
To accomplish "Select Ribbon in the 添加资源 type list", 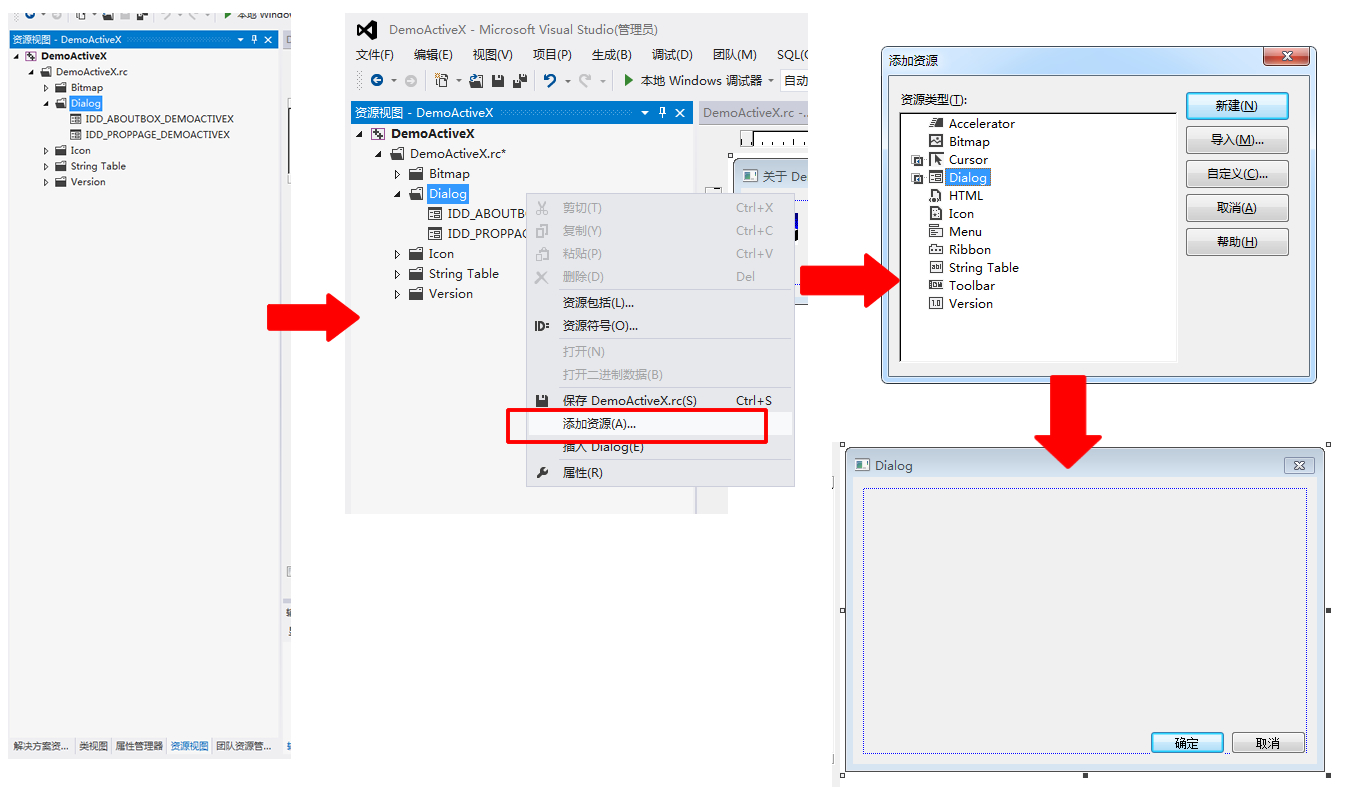I will pyautogui.click(x=970, y=249).
